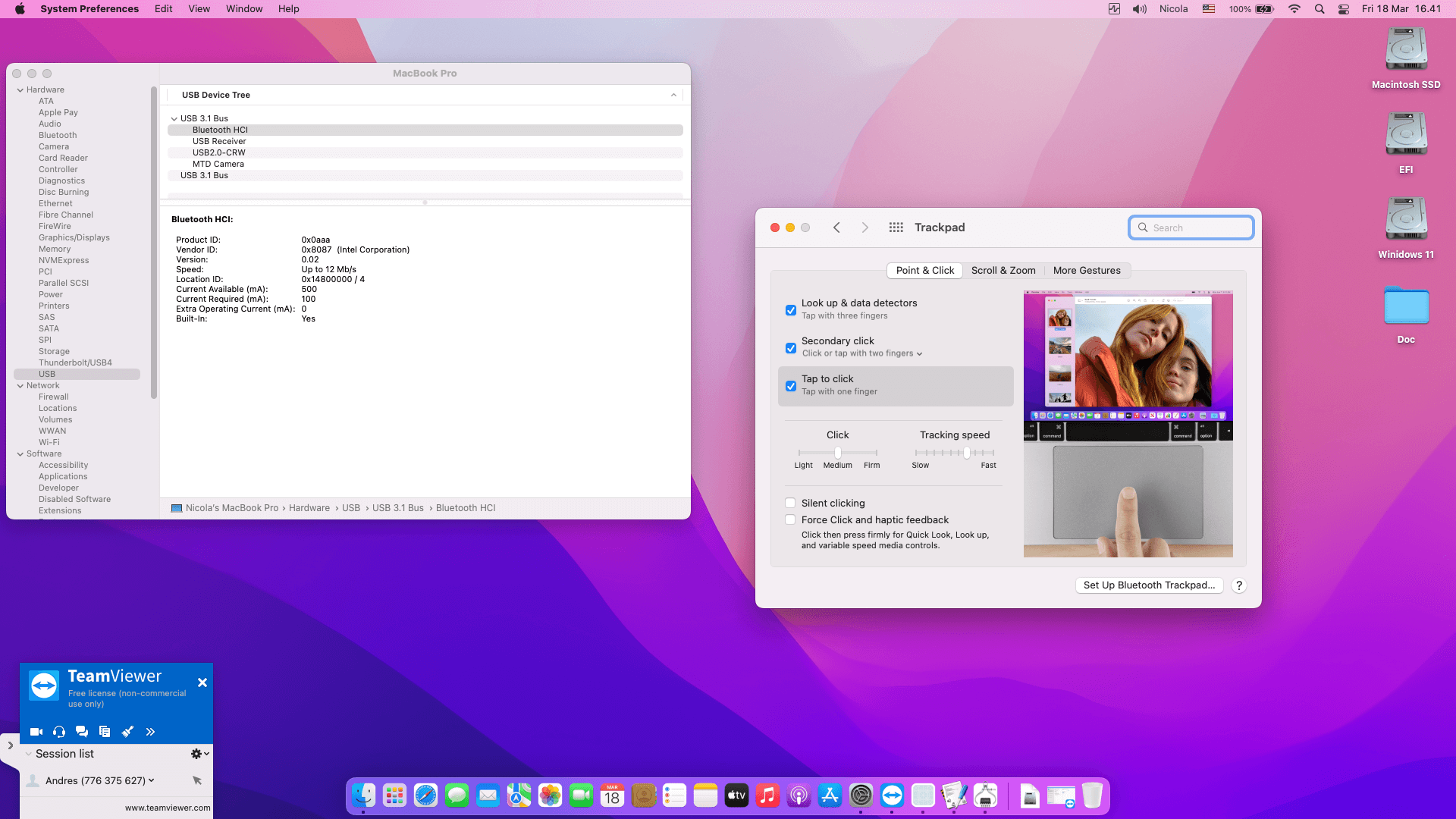1456x819 pixels.
Task: Open Photos app in the Dock
Action: pos(550,795)
